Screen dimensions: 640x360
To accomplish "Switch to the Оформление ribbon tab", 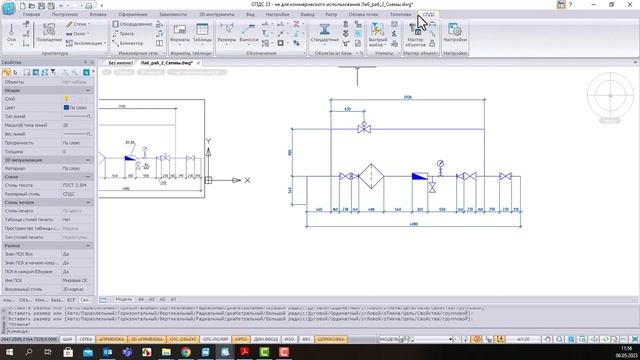I will click(133, 14).
